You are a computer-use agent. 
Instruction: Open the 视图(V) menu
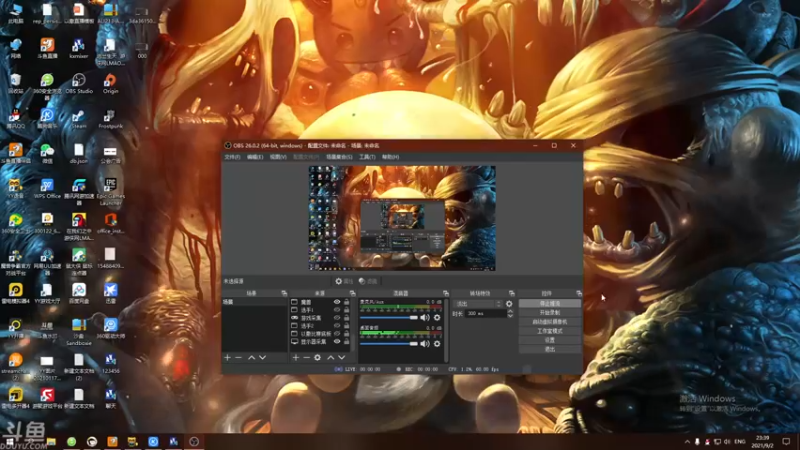coord(278,157)
